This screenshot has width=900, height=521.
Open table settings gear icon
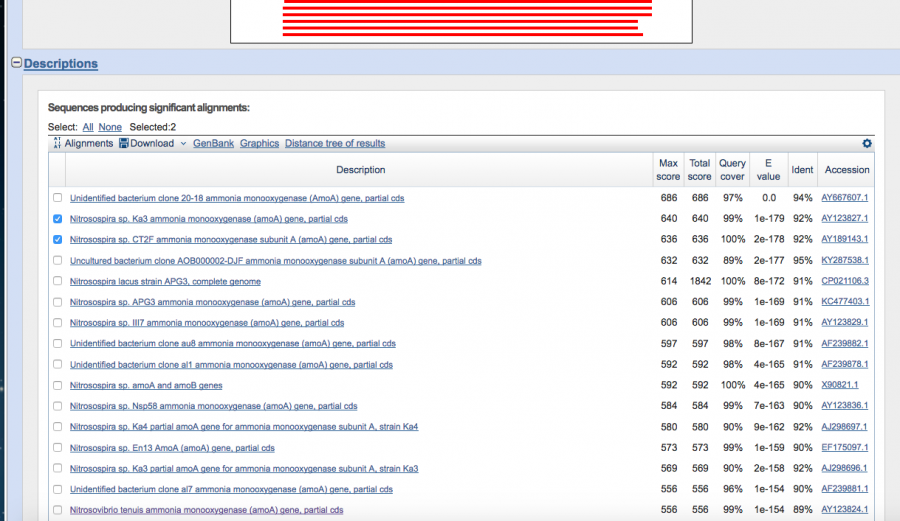click(867, 143)
